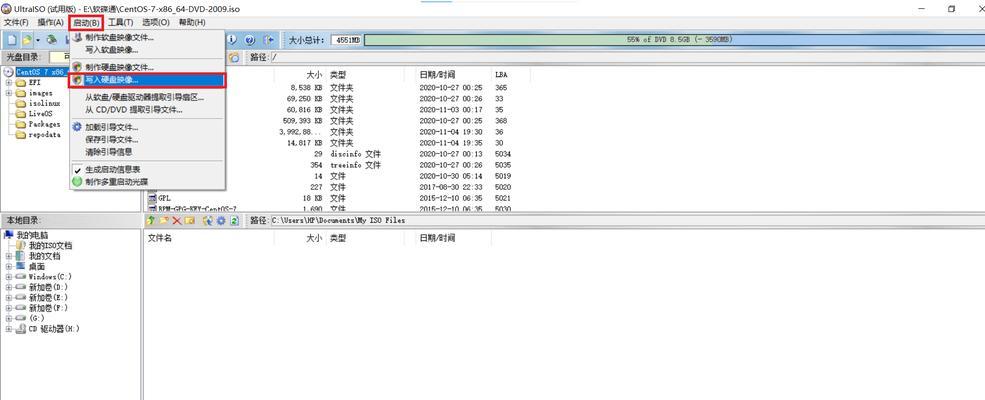
Task: Click the 55% of DVD capacity bar
Action: [x=674, y=40]
